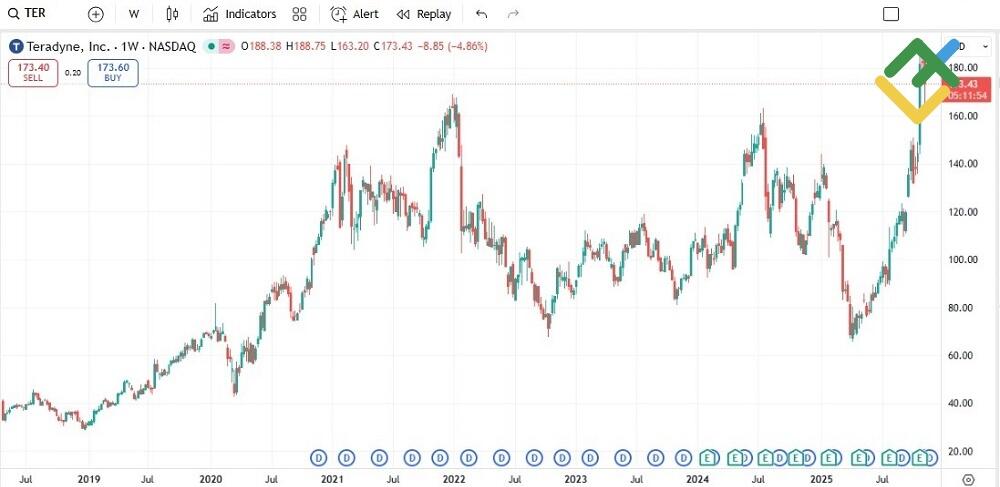Click the 2022 label on time axis
This screenshot has width=1000, height=487.
coord(453,478)
